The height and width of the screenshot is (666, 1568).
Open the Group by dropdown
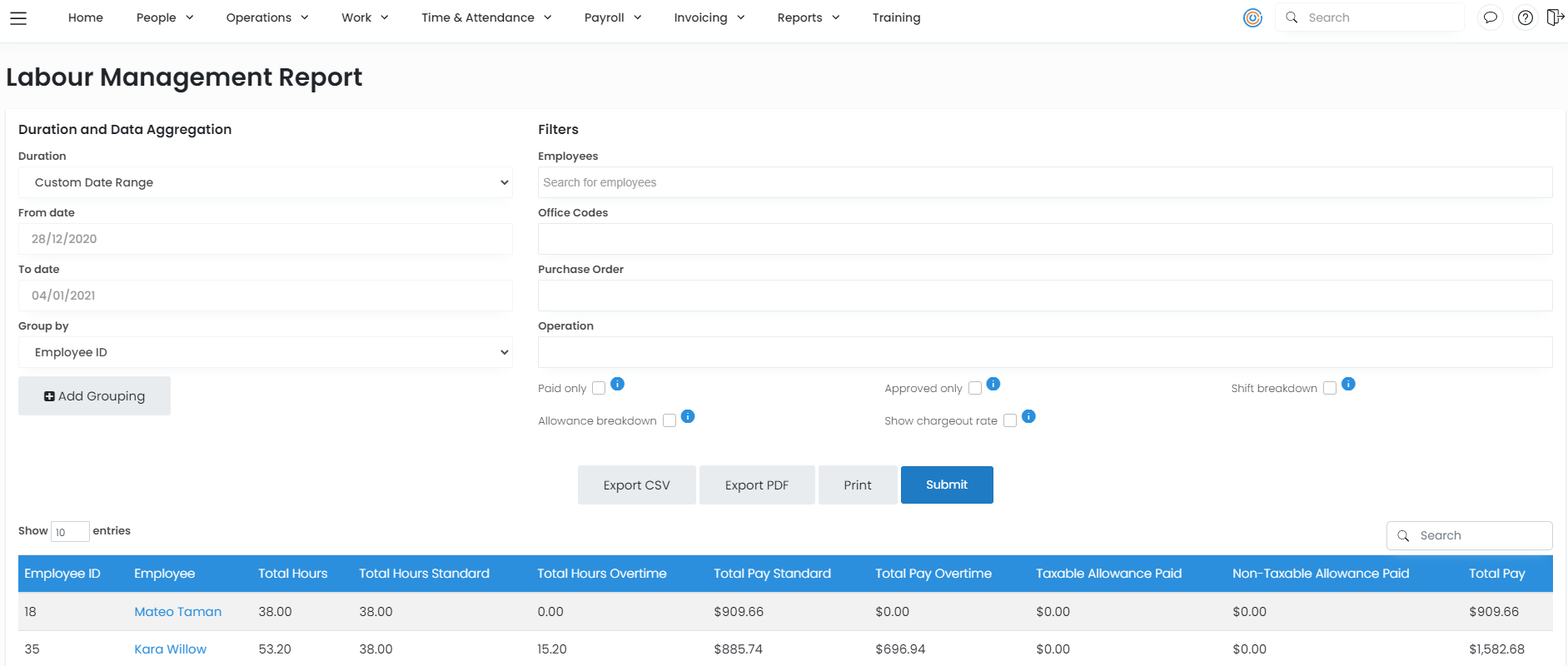[x=265, y=352]
